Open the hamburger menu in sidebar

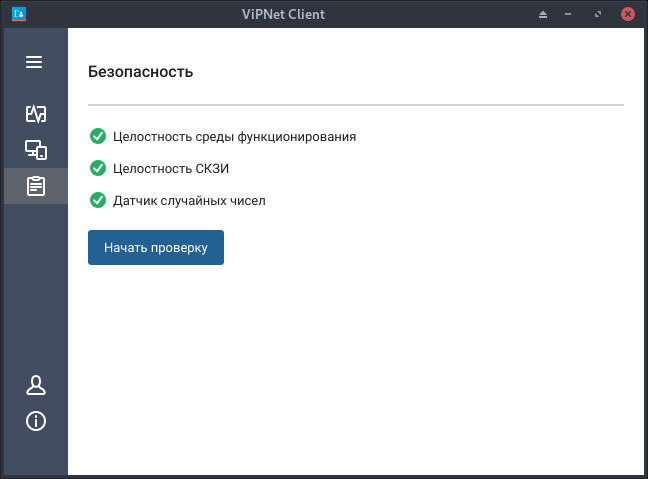pyautogui.click(x=34, y=62)
